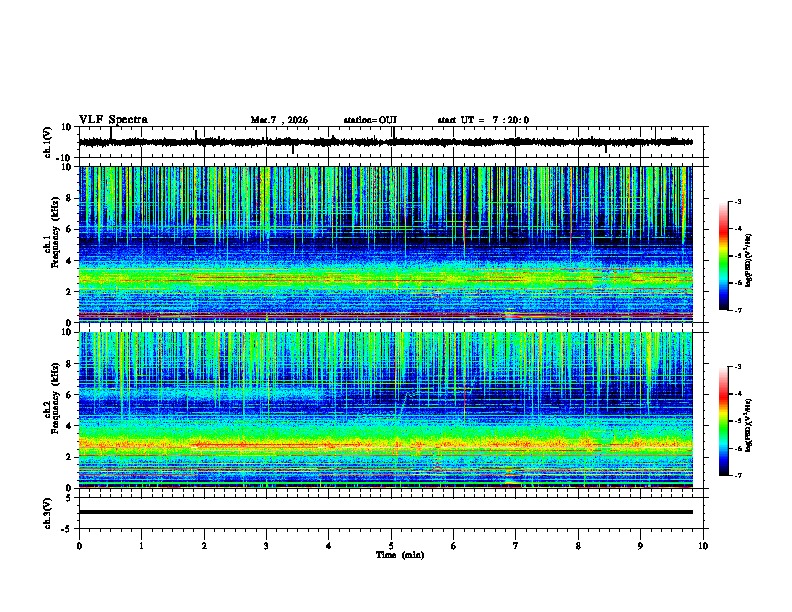Click time axis tick label "2"
The image size is (792, 612).
click(x=204, y=546)
